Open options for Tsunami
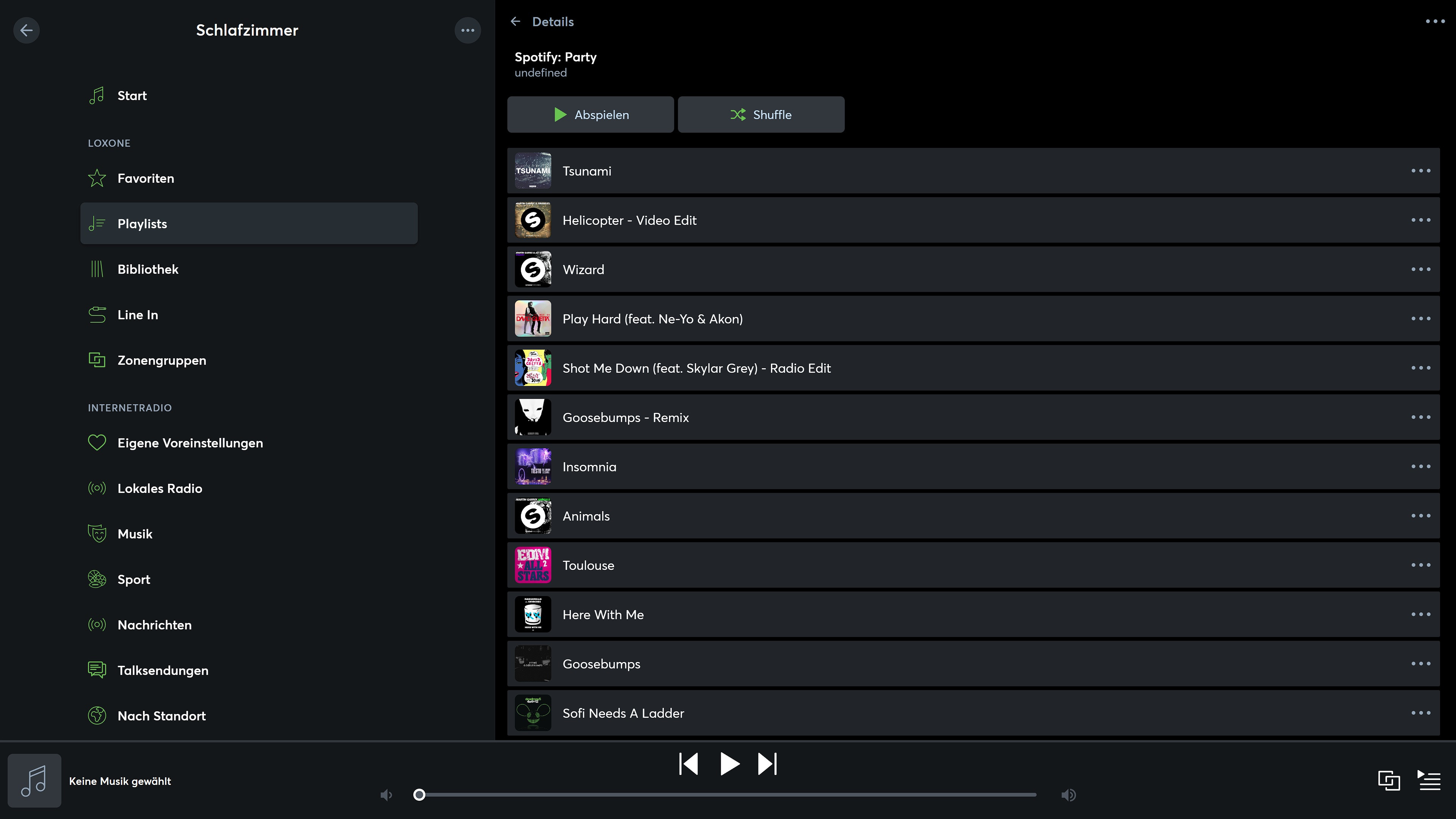 [x=1420, y=171]
